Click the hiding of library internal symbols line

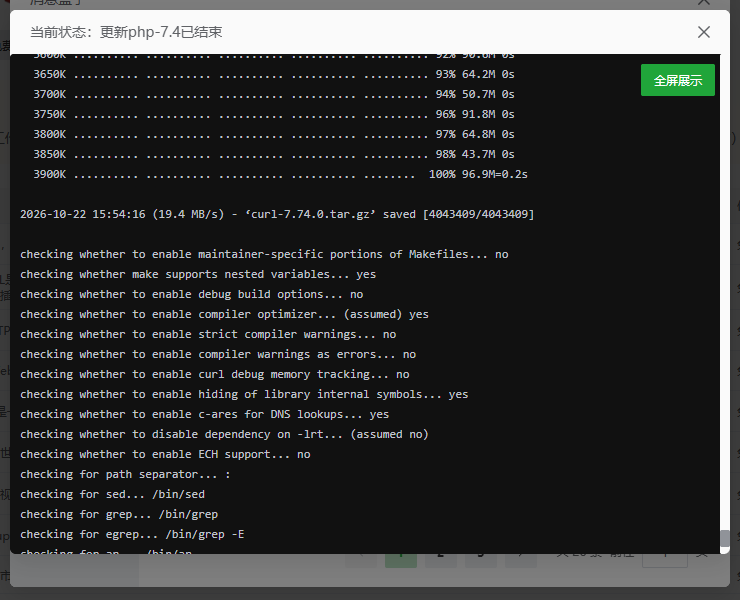tap(244, 394)
